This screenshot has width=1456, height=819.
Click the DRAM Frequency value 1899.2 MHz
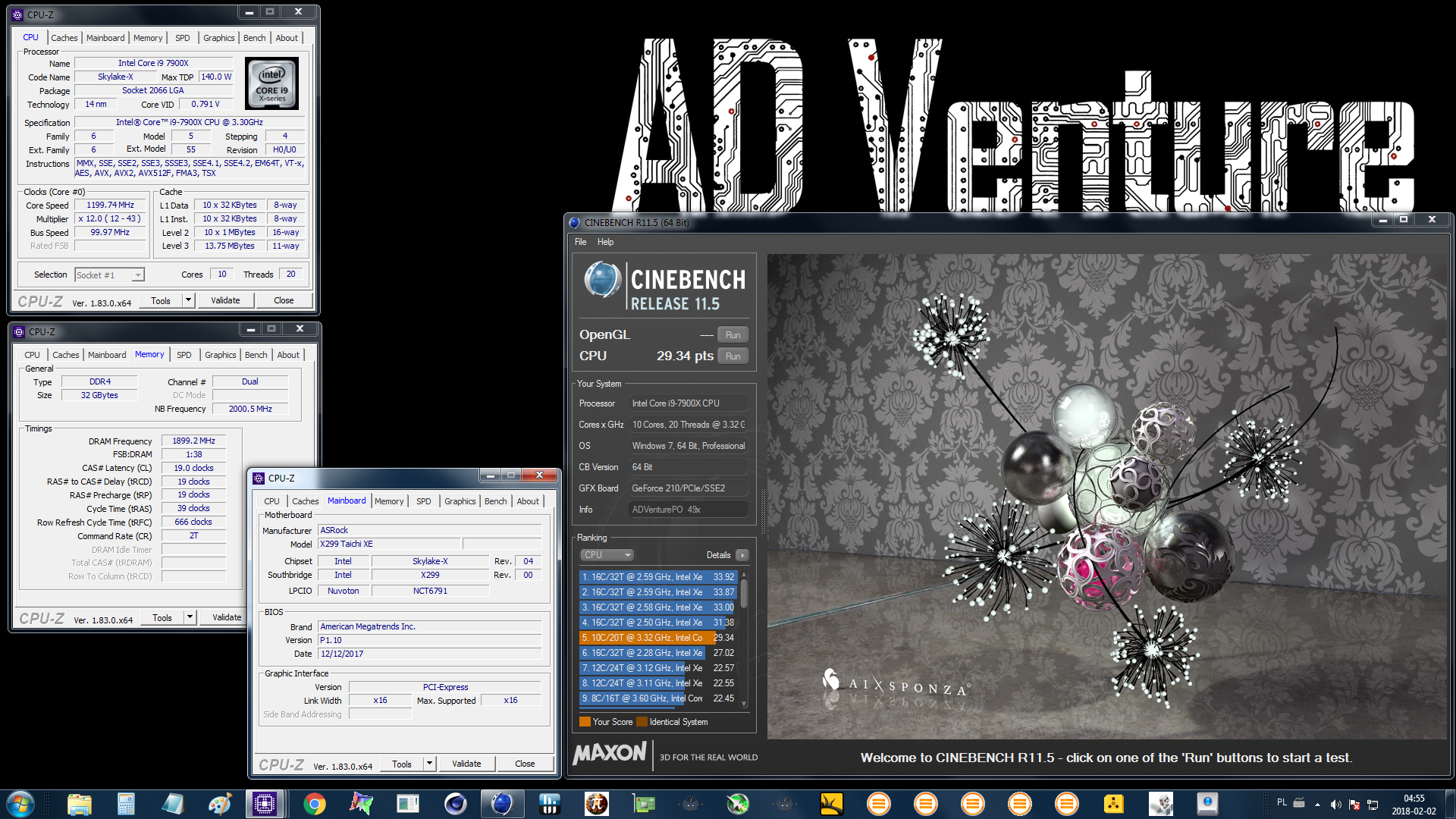pyautogui.click(x=193, y=441)
